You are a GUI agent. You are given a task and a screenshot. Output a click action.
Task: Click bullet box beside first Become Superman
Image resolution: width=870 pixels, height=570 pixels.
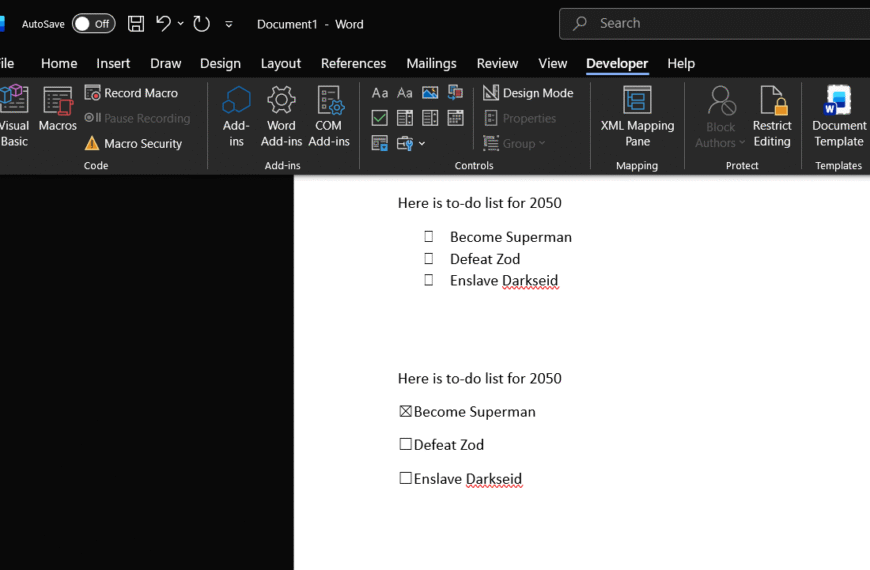click(x=428, y=236)
